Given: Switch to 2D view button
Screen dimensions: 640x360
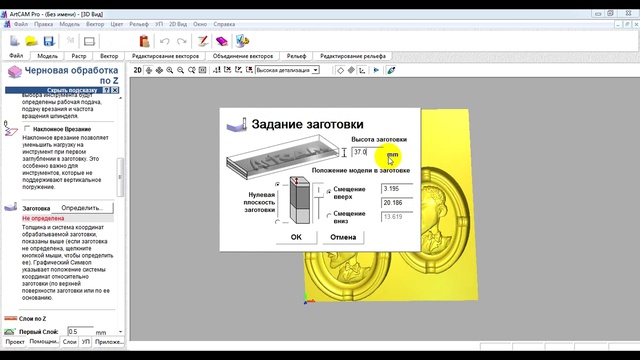Looking at the screenshot, I should tap(138, 70).
